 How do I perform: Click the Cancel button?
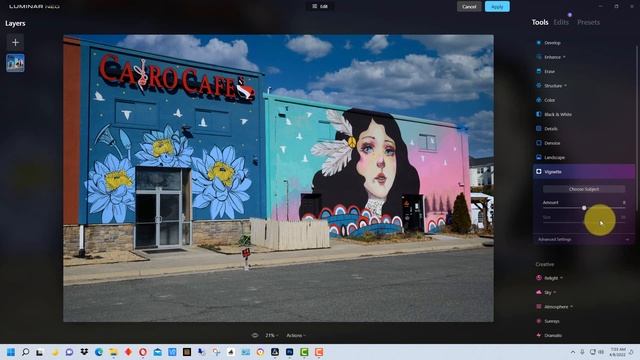coord(469,7)
